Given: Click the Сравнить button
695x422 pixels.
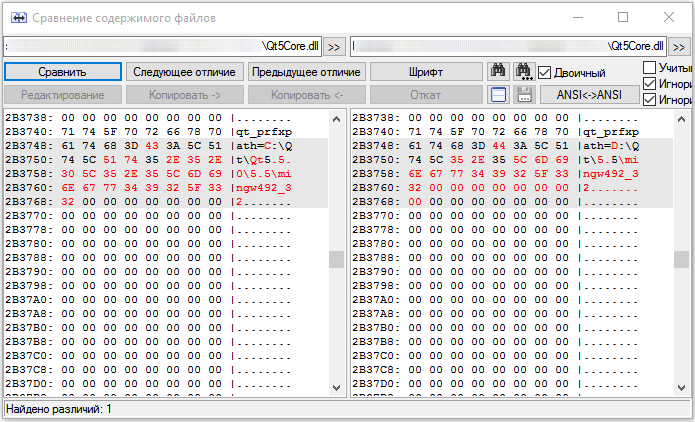Looking at the screenshot, I should click(x=62, y=72).
